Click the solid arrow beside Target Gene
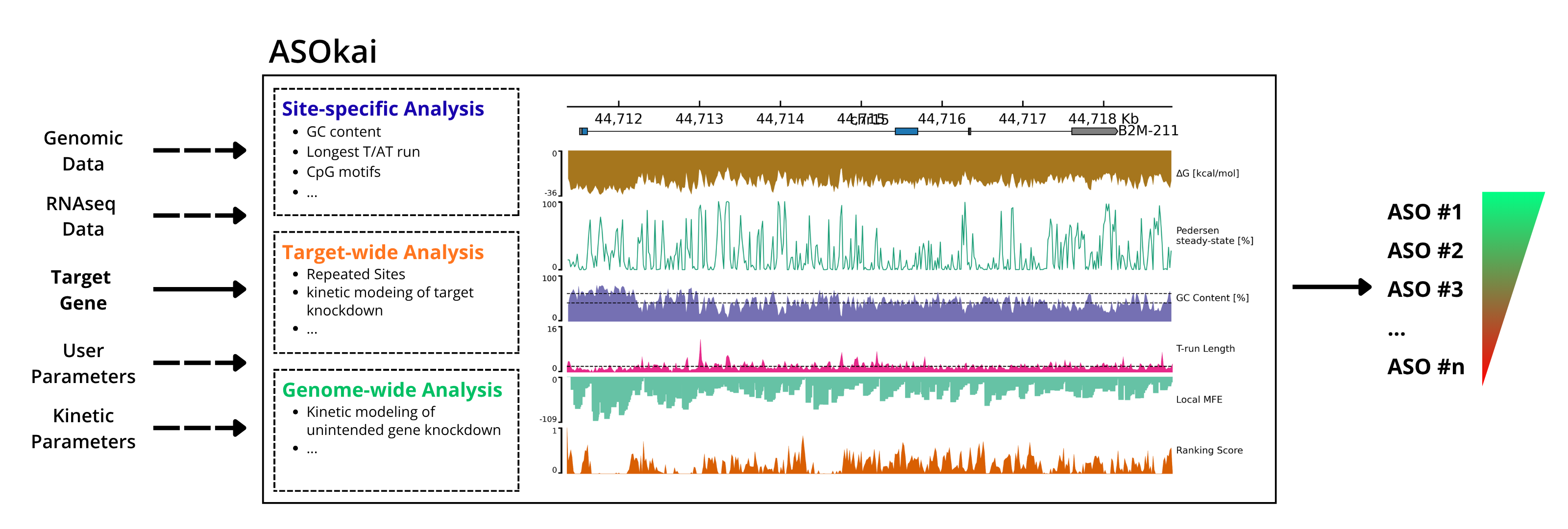1568x529 pixels. coord(199,289)
